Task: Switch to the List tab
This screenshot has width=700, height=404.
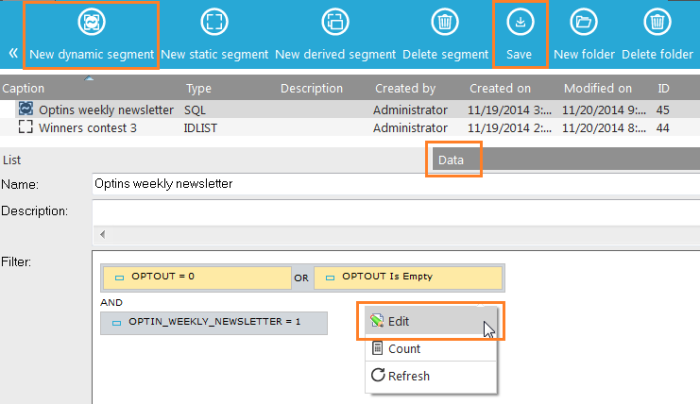Action: [x=13, y=160]
